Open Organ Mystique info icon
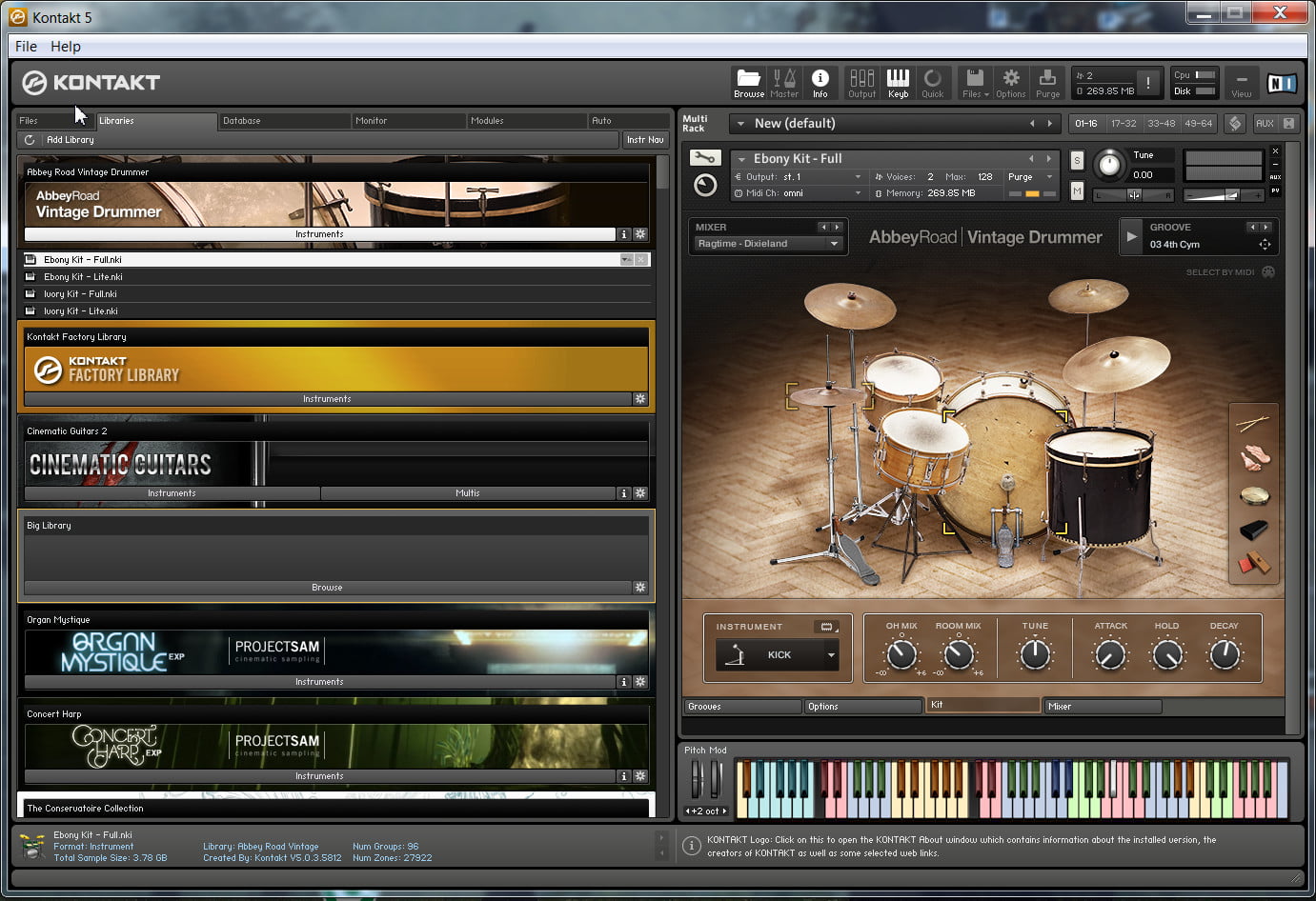1316x901 pixels. tap(624, 682)
